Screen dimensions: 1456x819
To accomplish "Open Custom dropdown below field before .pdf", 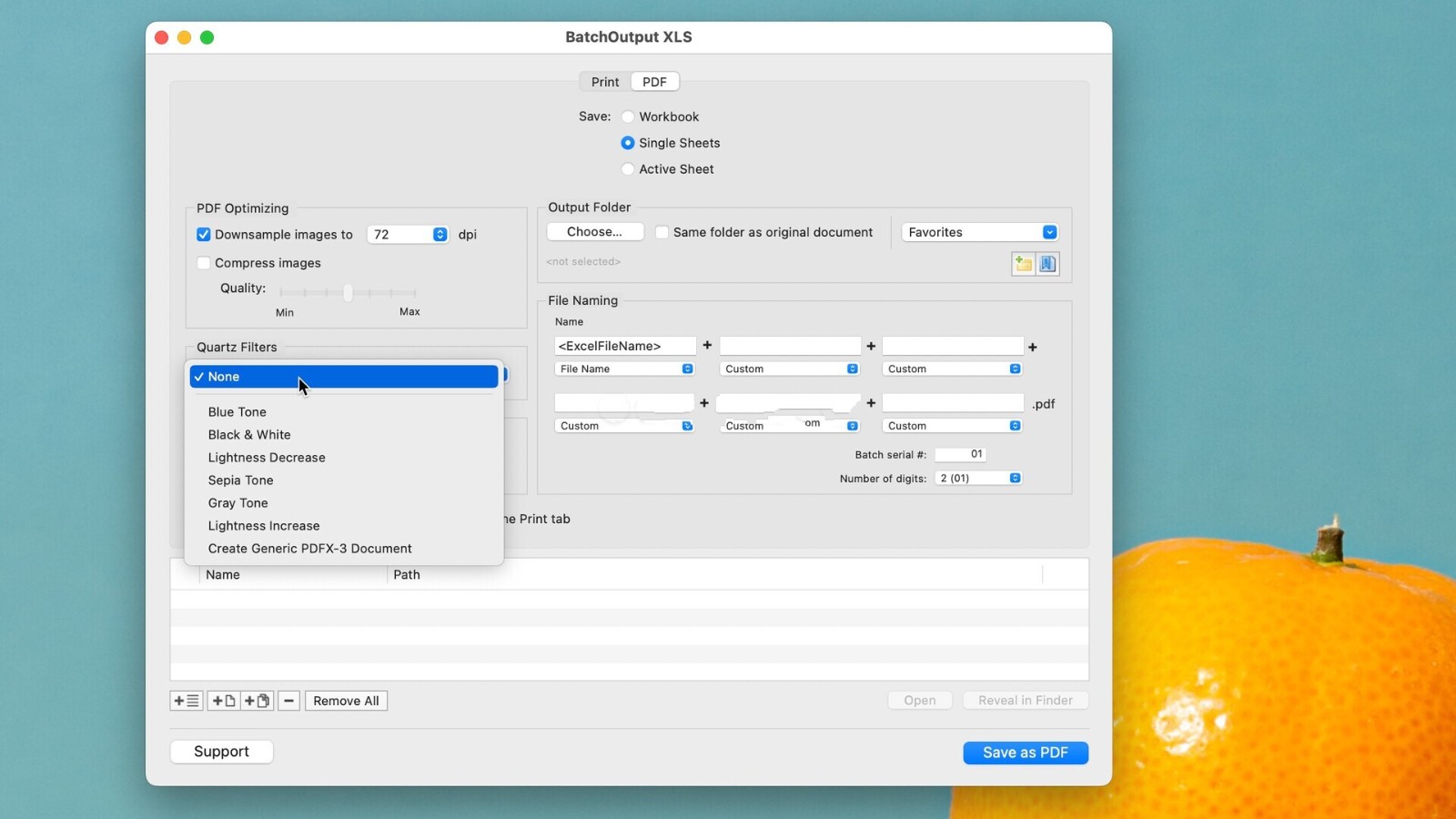I will [953, 426].
